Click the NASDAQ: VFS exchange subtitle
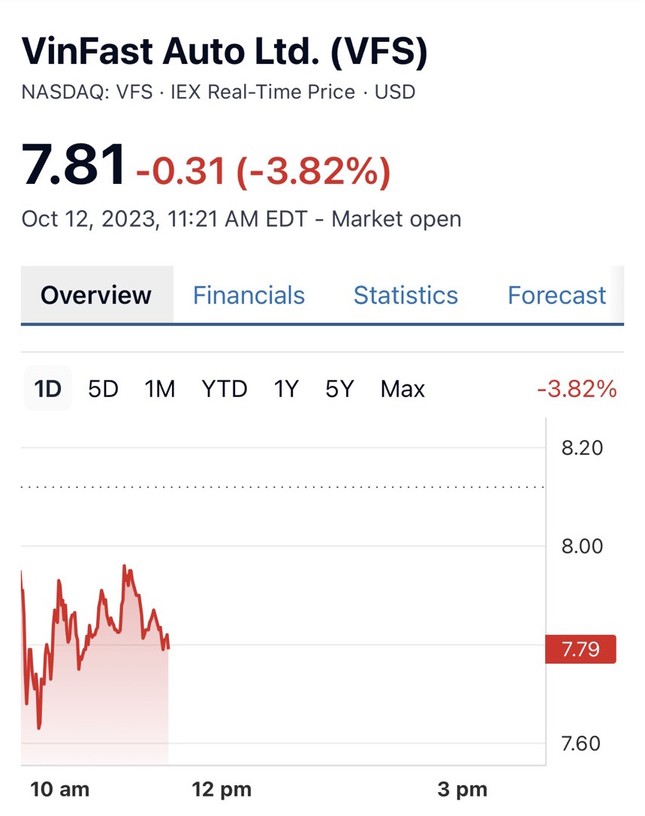645x816 pixels. (86, 92)
